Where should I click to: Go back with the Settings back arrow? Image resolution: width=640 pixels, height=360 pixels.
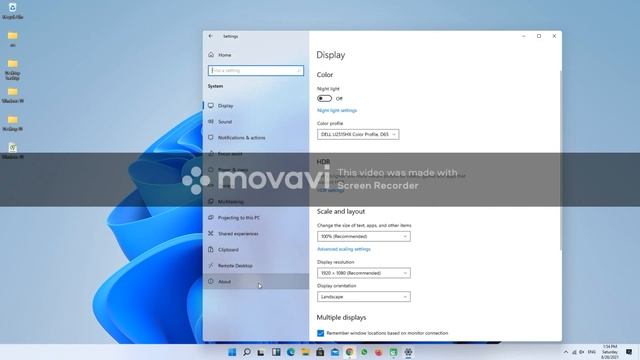pyautogui.click(x=211, y=36)
